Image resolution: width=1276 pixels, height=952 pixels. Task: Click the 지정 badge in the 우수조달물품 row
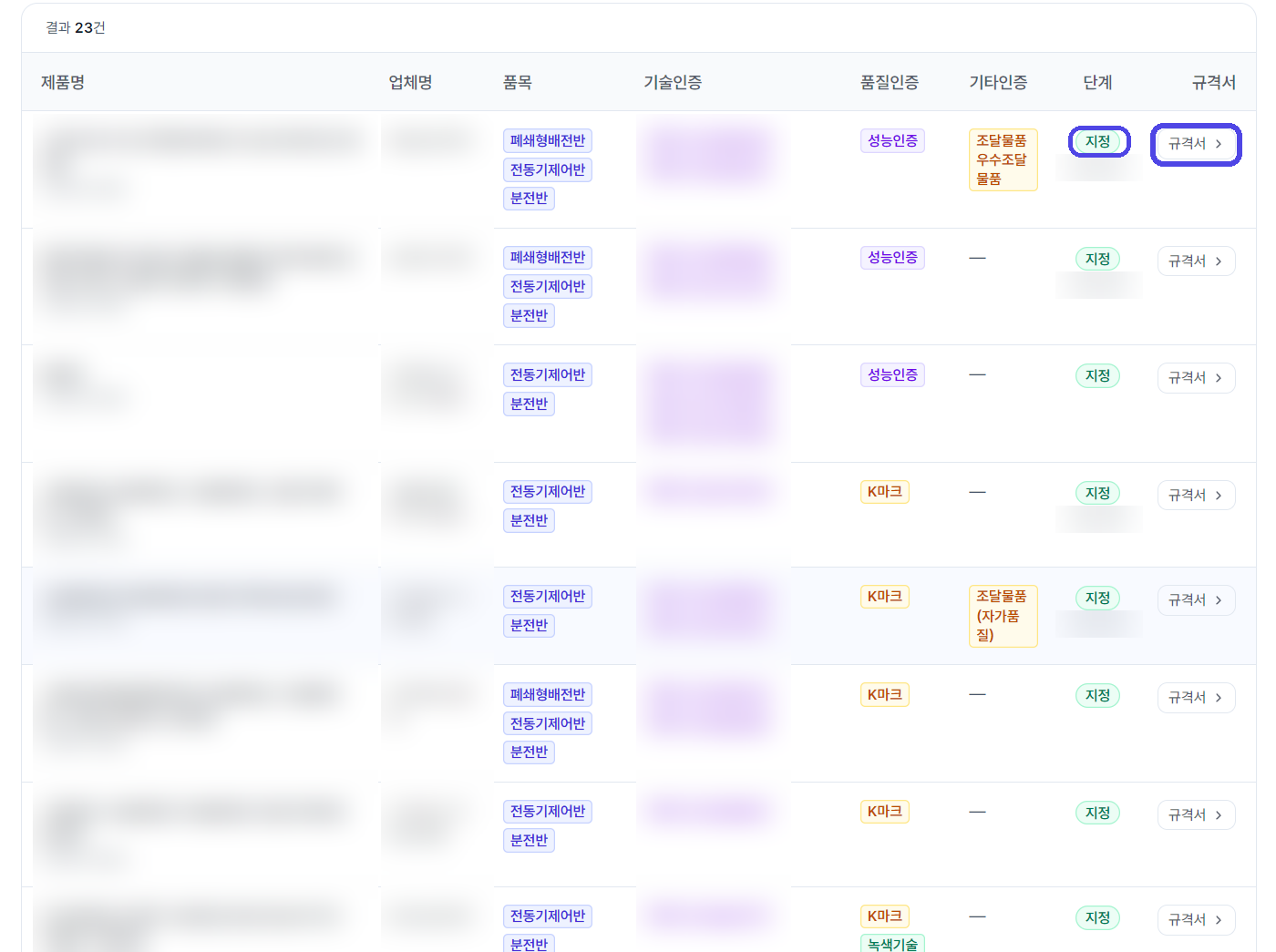(x=1097, y=142)
